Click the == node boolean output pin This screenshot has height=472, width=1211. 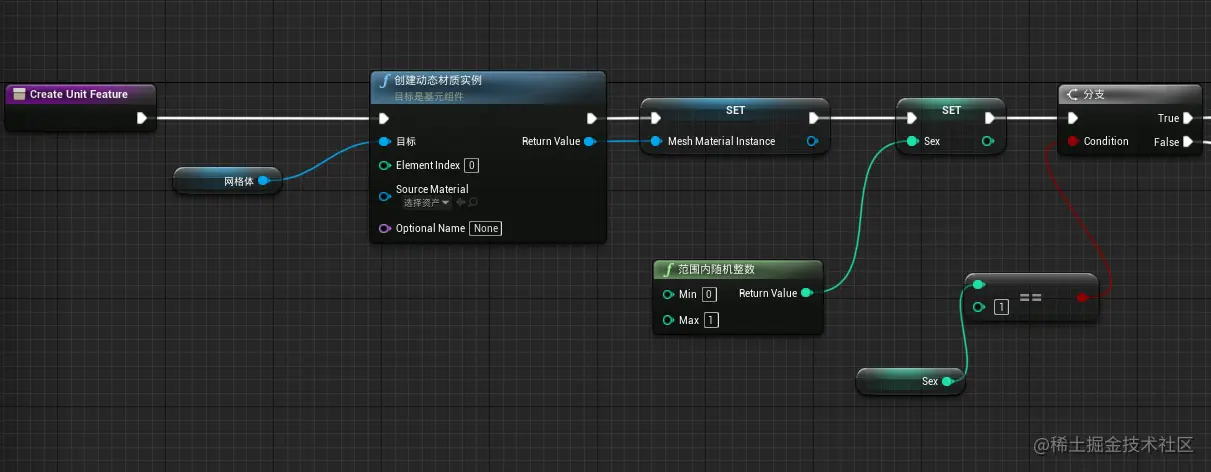1082,297
